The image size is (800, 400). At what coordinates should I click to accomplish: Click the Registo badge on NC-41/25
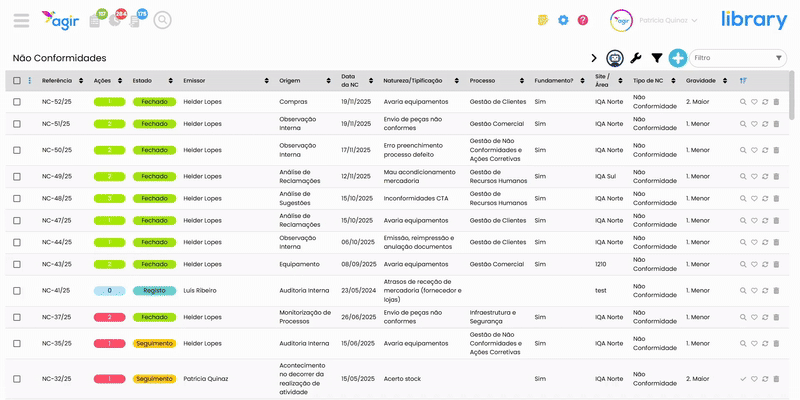tap(155, 290)
